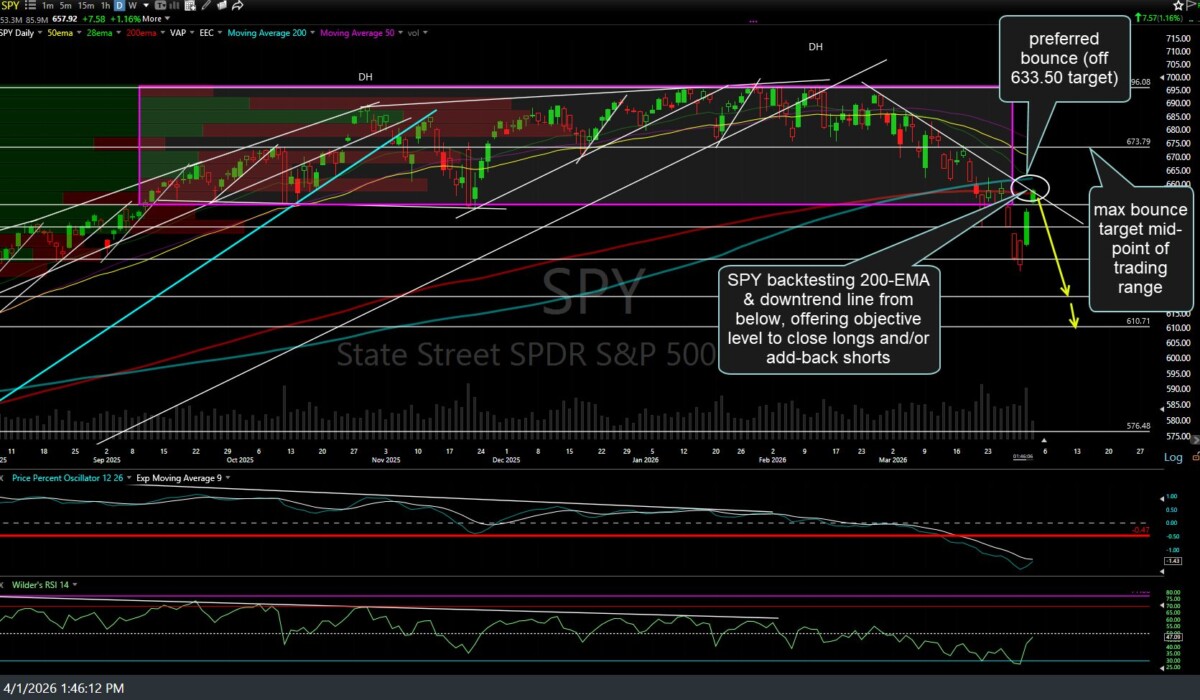Screen dimensions: 1200x700
Task: Toggle Log scale on price axis
Action: pyautogui.click(x=1173, y=458)
